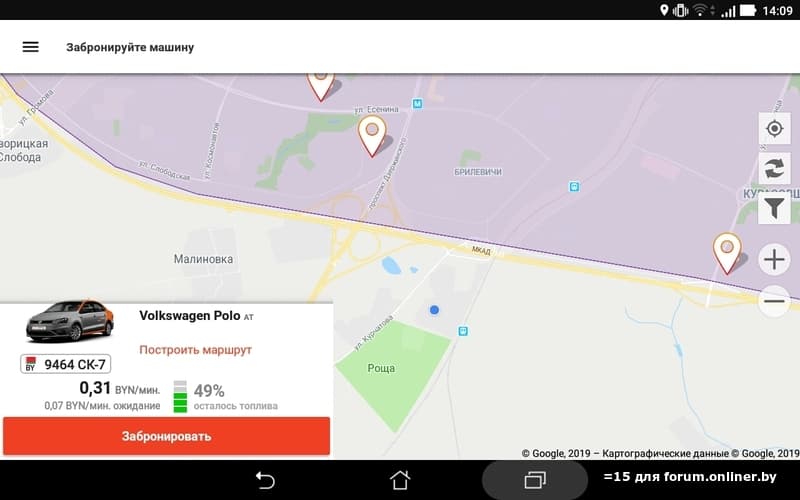Zoom in with the plus button
Screen dimensions: 800x500
(x=774, y=259)
